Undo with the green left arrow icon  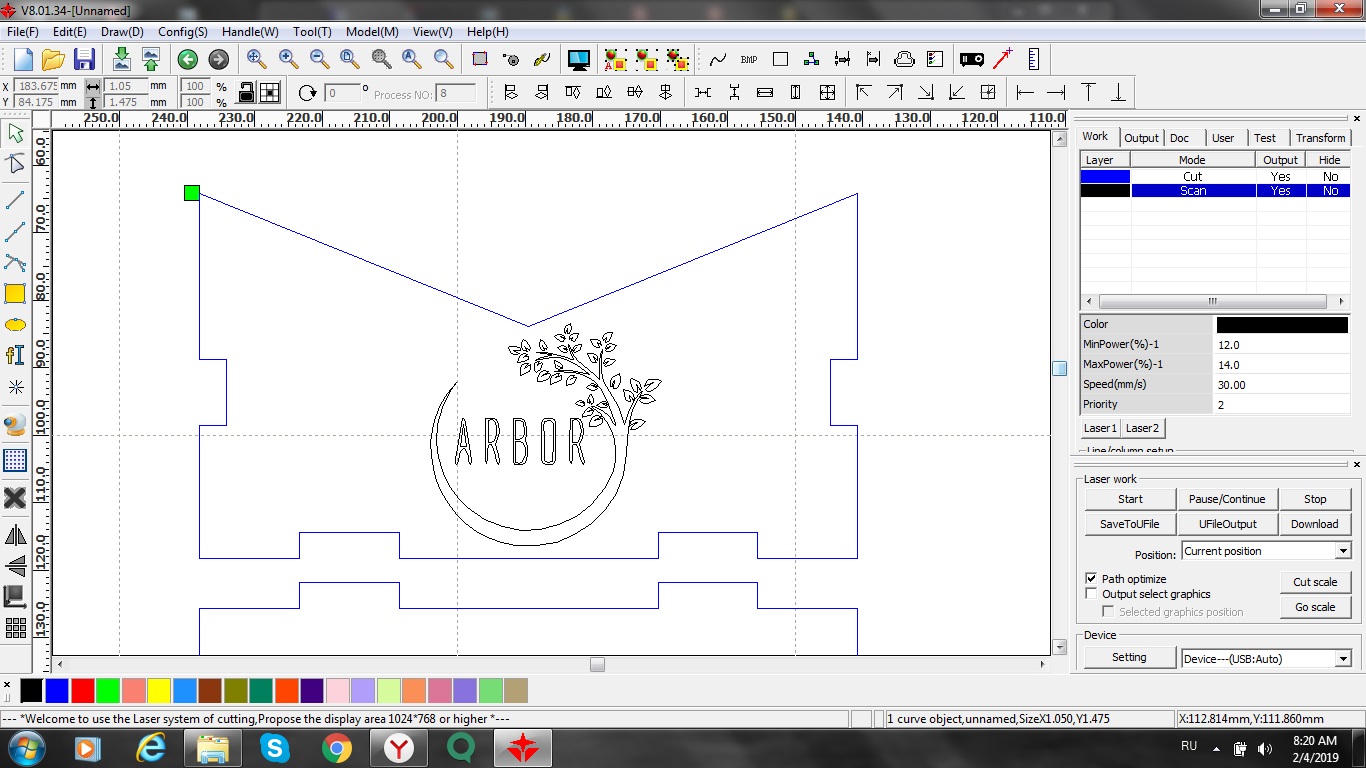[x=187, y=59]
